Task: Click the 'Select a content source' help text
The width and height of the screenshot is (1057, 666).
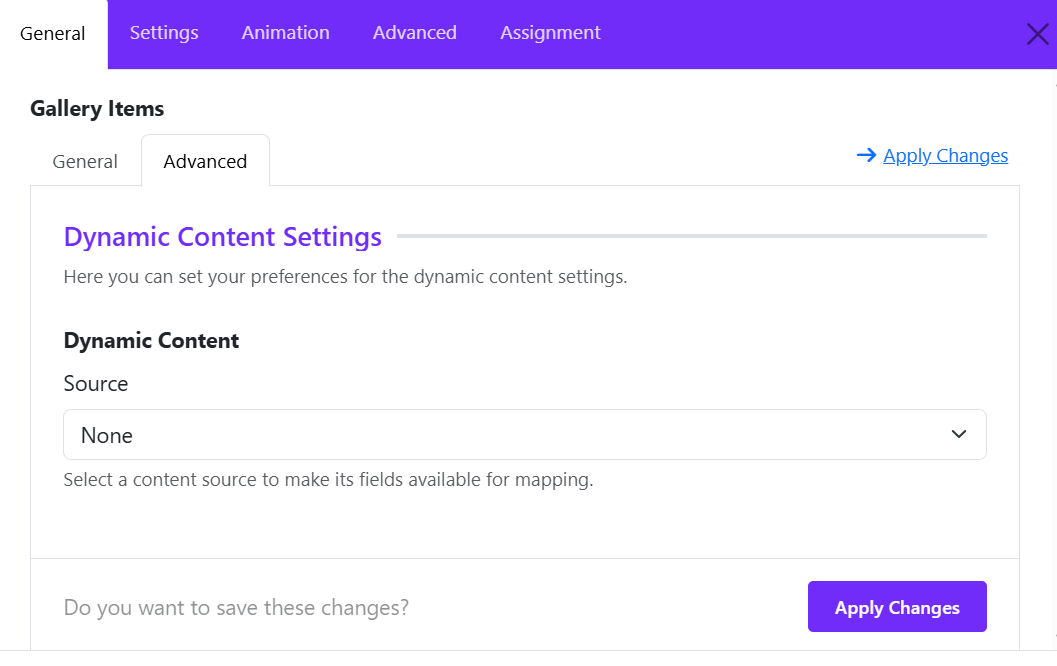Action: click(328, 480)
